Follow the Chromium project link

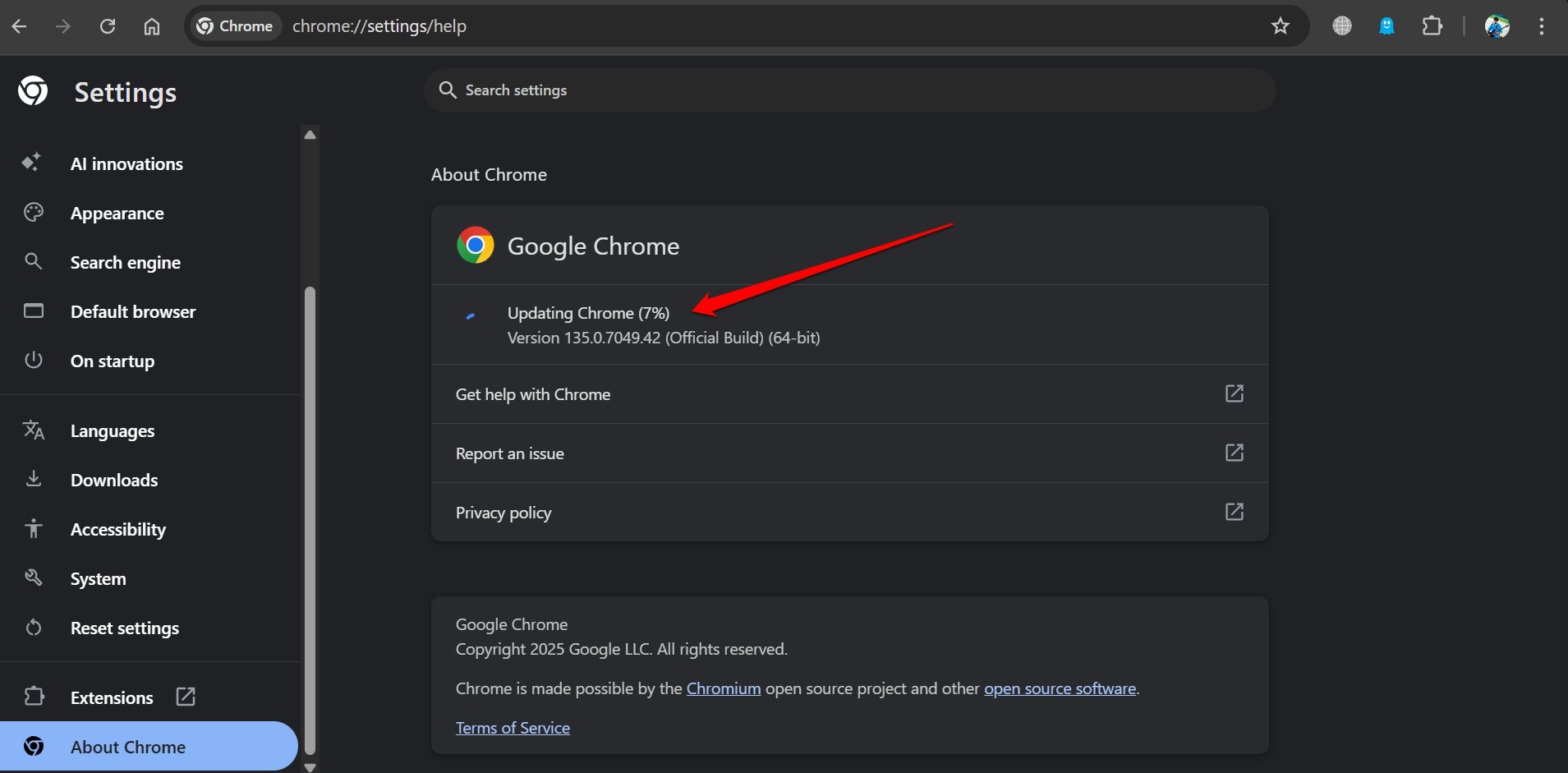pyautogui.click(x=723, y=688)
